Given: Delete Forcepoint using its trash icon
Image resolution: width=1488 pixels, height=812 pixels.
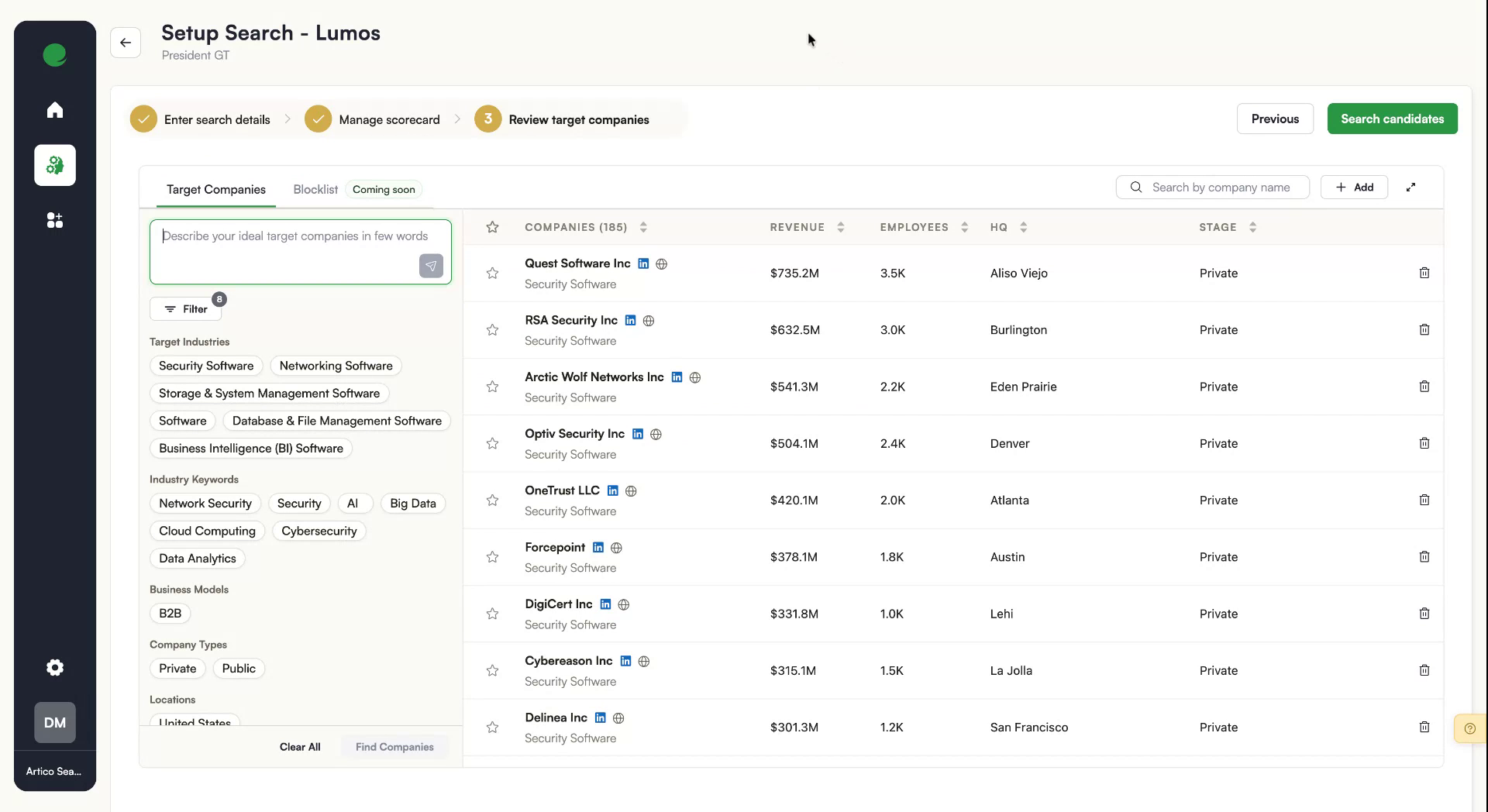Looking at the screenshot, I should [1424, 556].
